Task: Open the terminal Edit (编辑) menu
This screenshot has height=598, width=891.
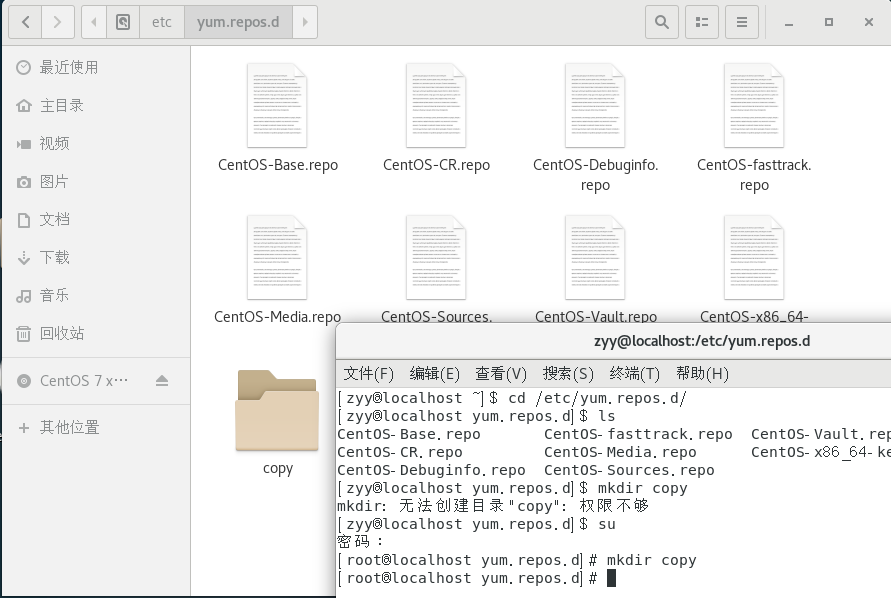Action: [x=435, y=373]
